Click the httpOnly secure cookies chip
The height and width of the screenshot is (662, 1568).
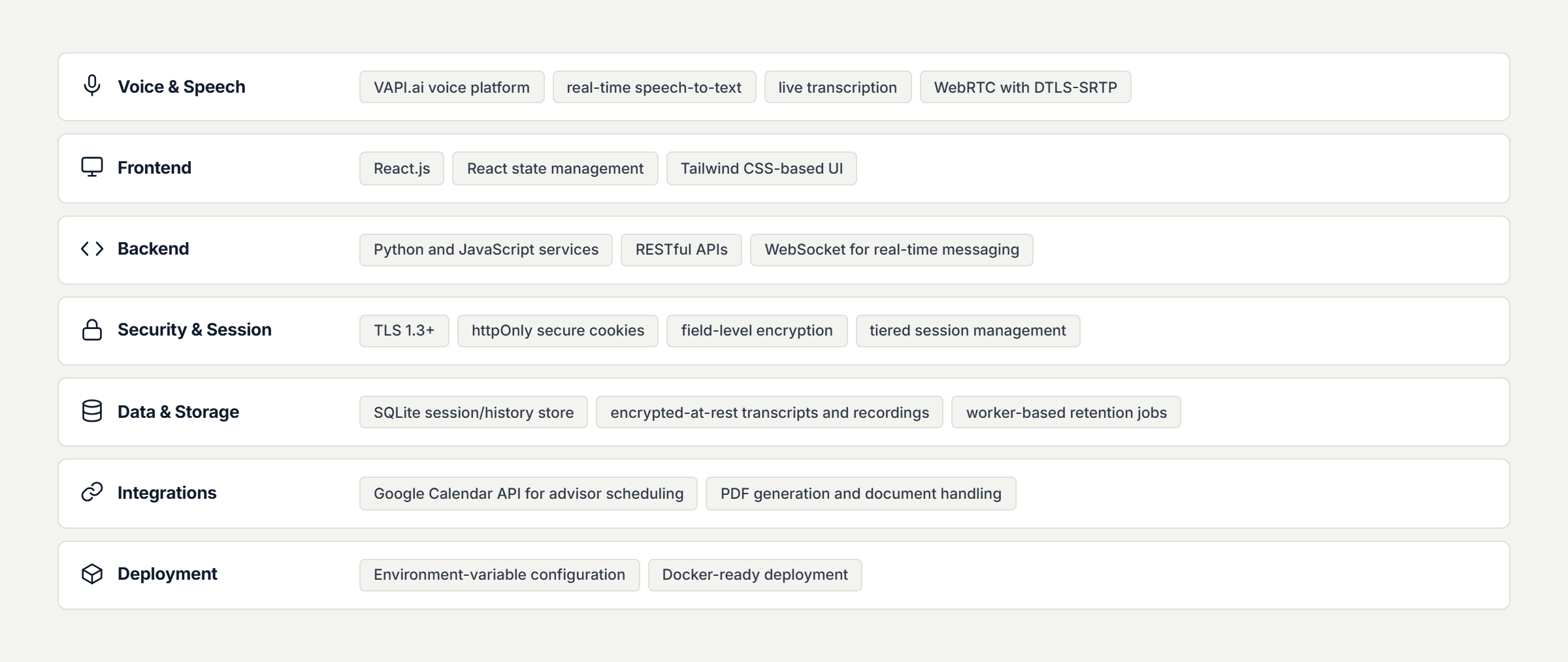558,330
